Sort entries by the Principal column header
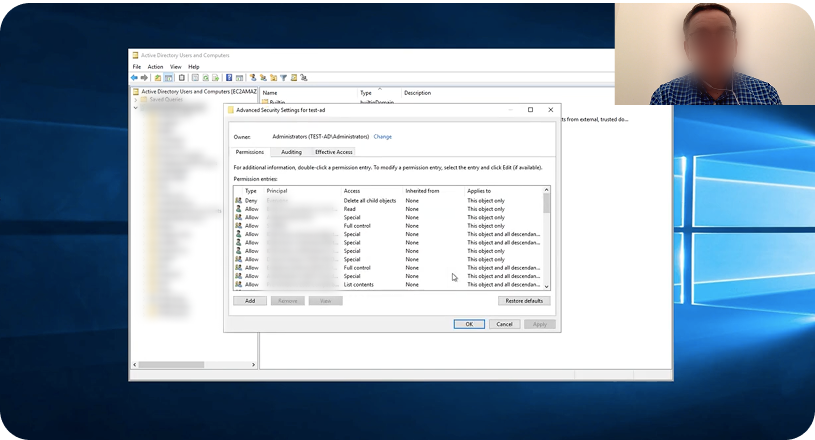 coord(303,191)
